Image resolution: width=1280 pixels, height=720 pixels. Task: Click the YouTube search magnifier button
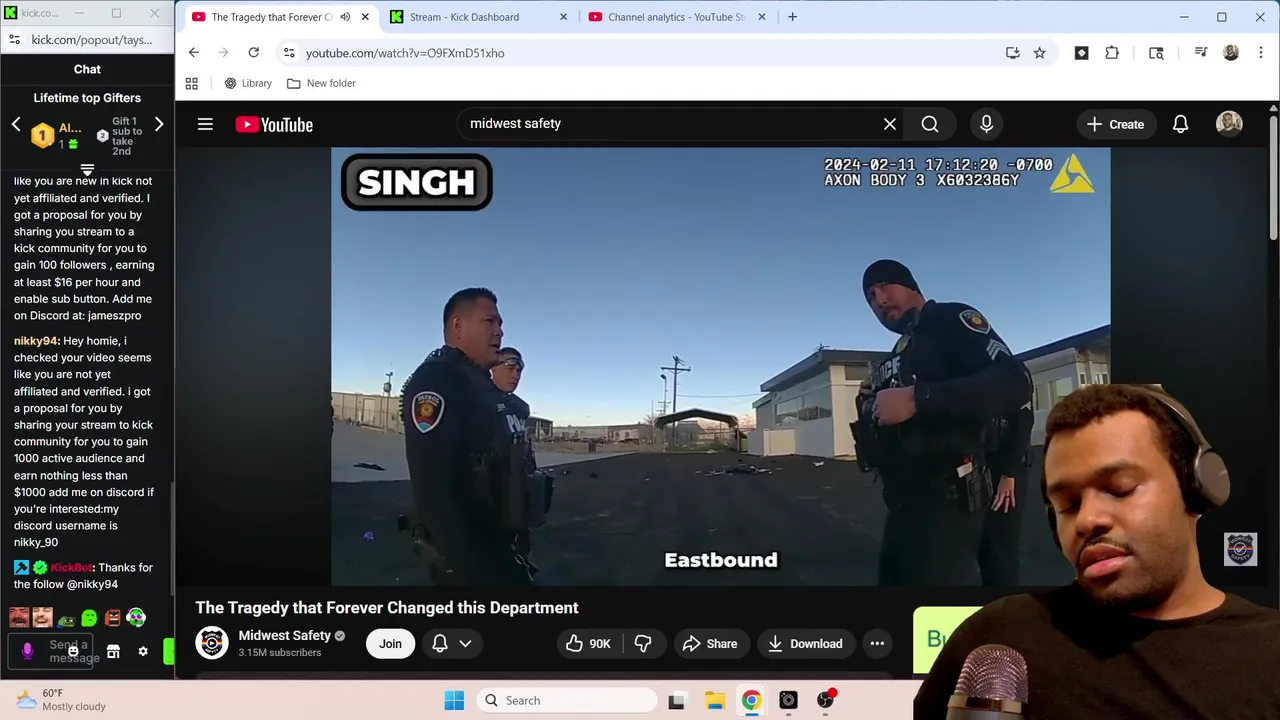click(930, 124)
